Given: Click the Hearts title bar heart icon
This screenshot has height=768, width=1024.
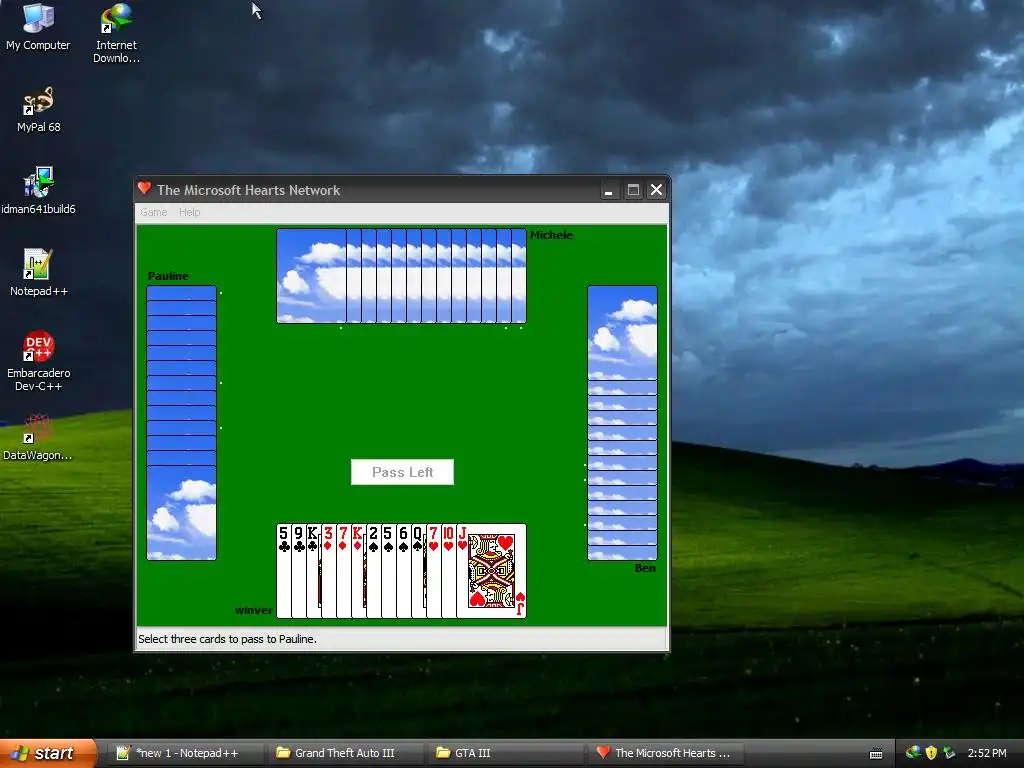Looking at the screenshot, I should click(x=144, y=189).
